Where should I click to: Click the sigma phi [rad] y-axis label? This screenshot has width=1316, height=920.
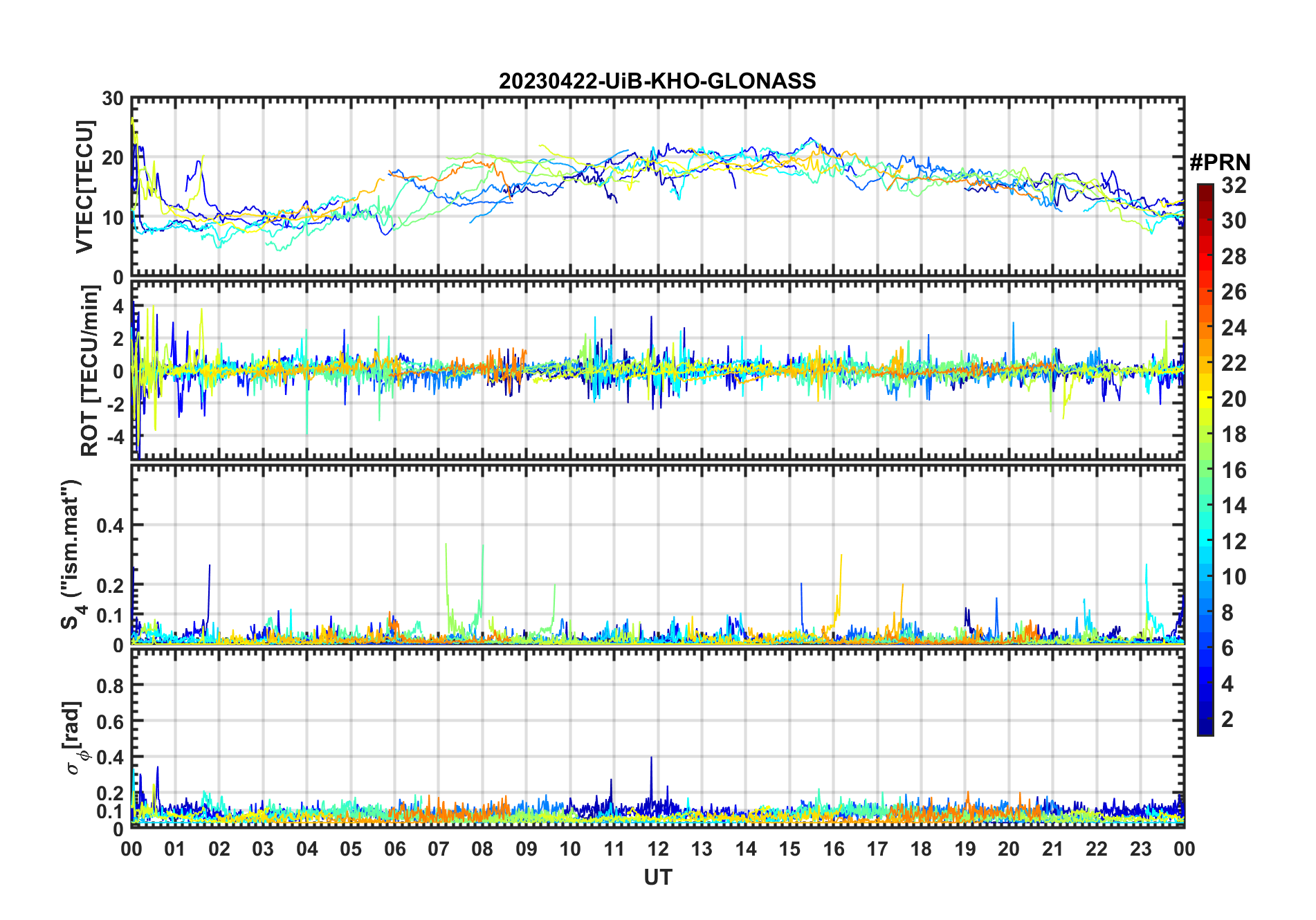73,737
